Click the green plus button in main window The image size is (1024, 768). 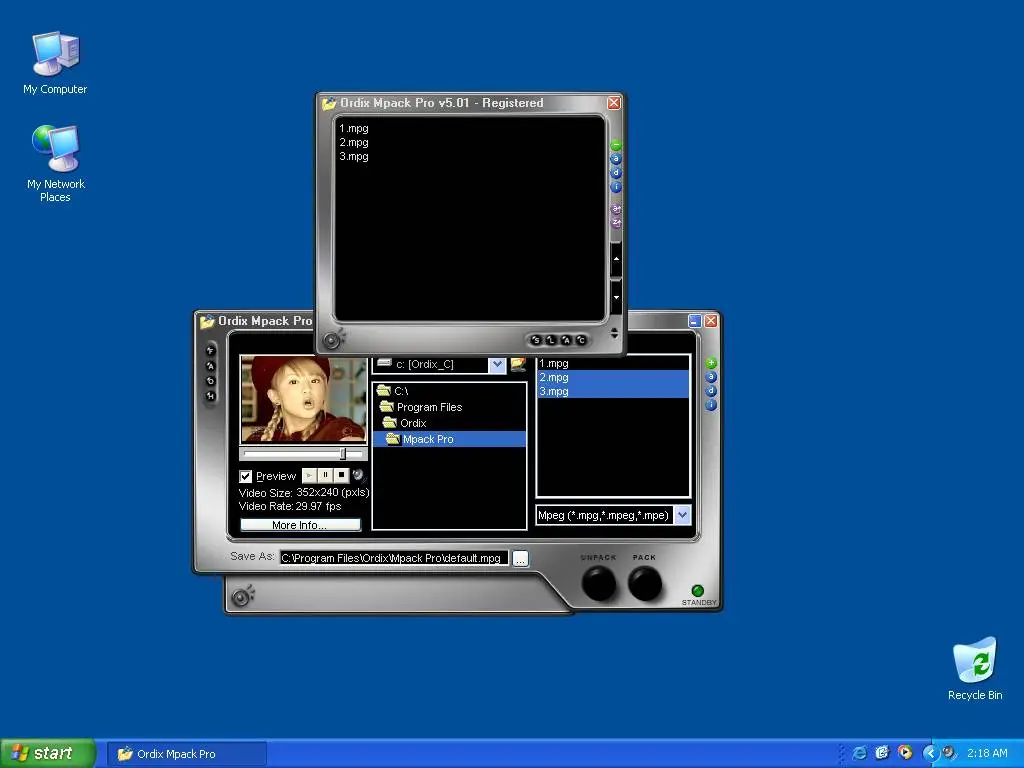[711, 363]
